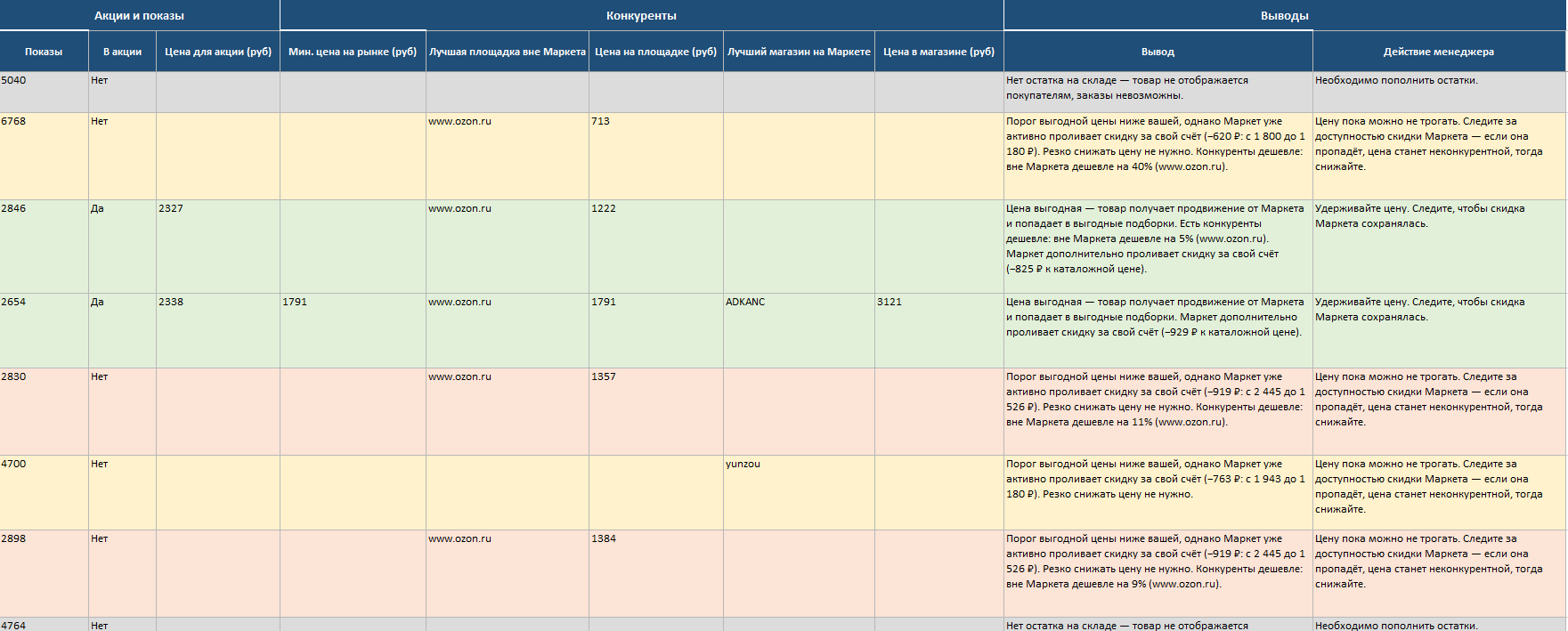Click the 'Цена в магазине (руб)' header

(x=938, y=52)
